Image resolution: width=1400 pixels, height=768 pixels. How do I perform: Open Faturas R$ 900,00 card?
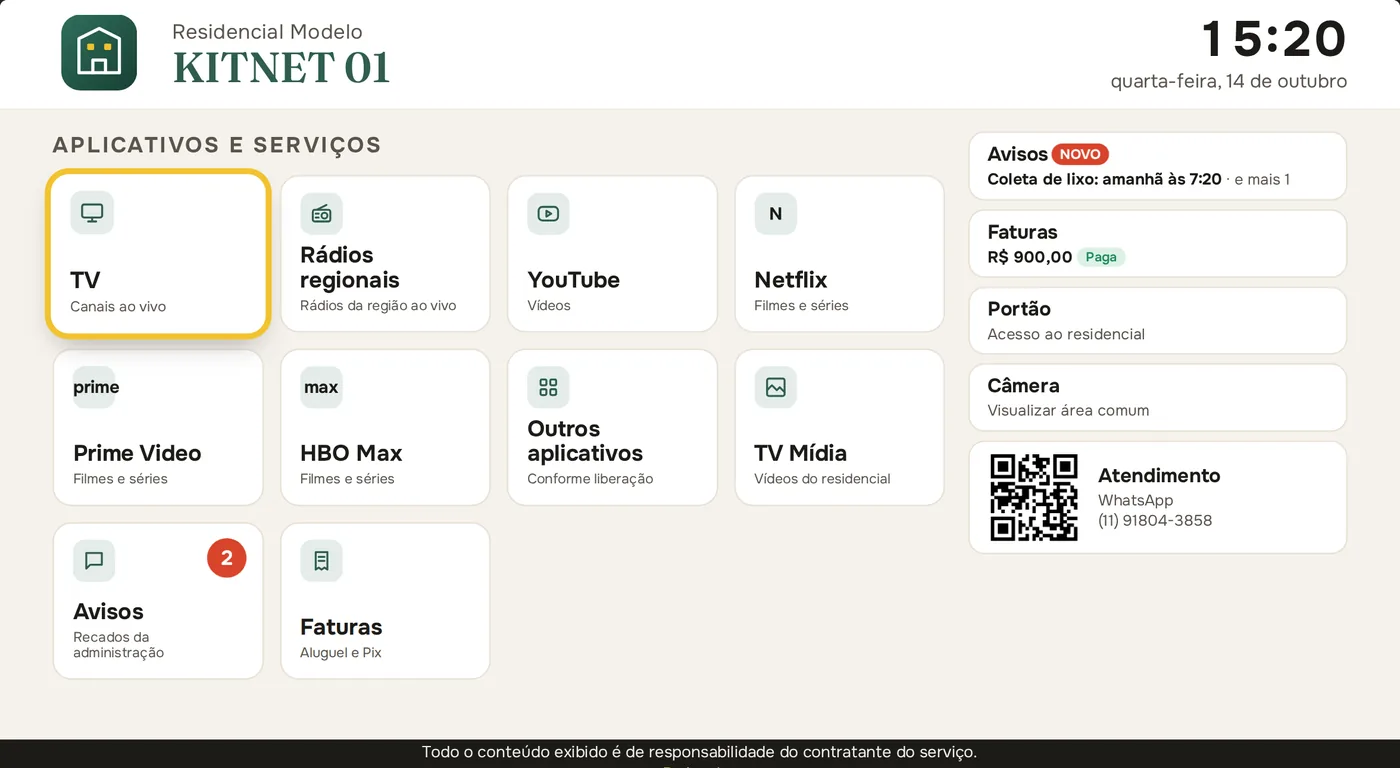tap(1158, 243)
